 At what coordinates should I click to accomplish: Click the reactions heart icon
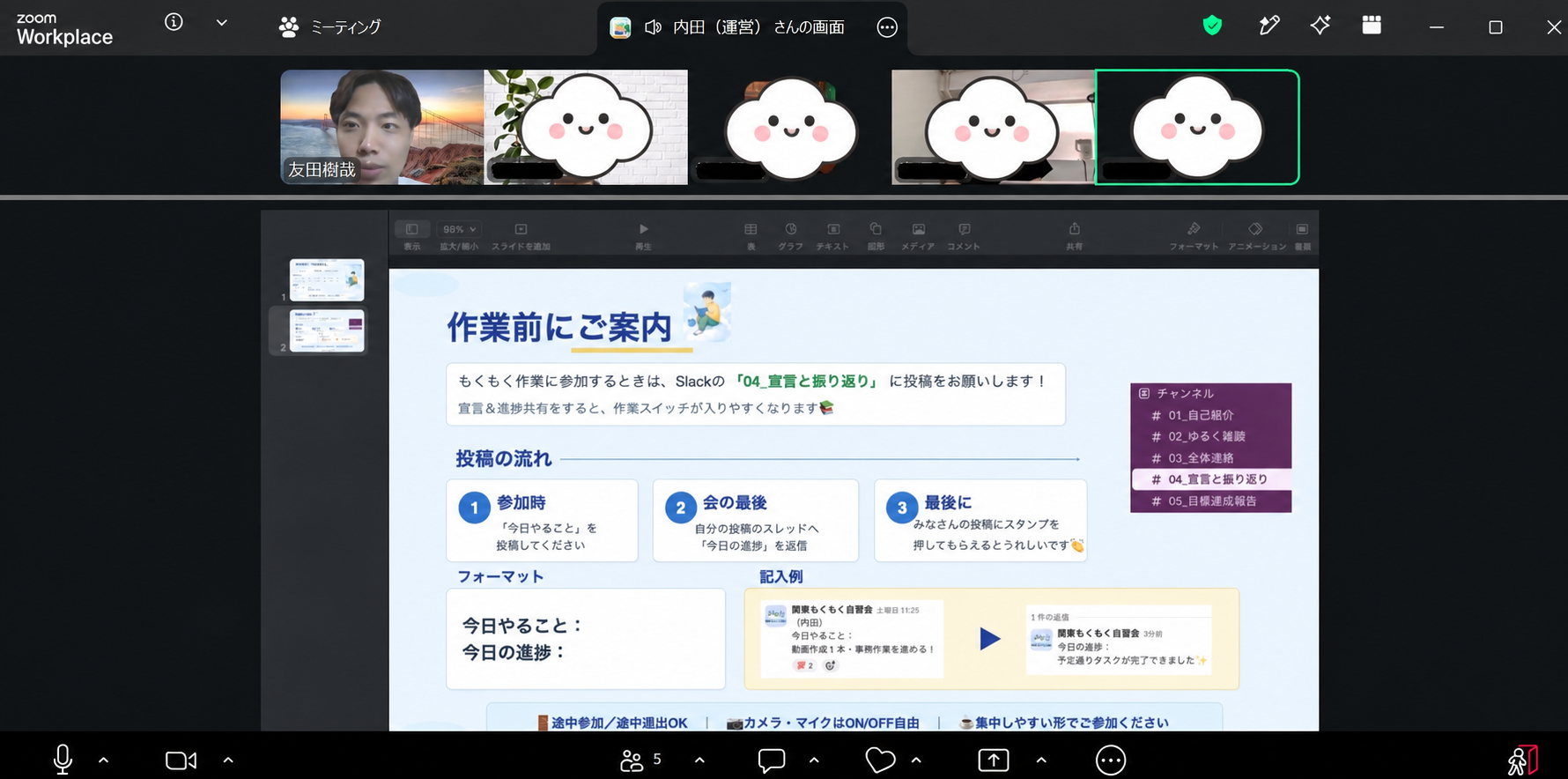click(880, 760)
